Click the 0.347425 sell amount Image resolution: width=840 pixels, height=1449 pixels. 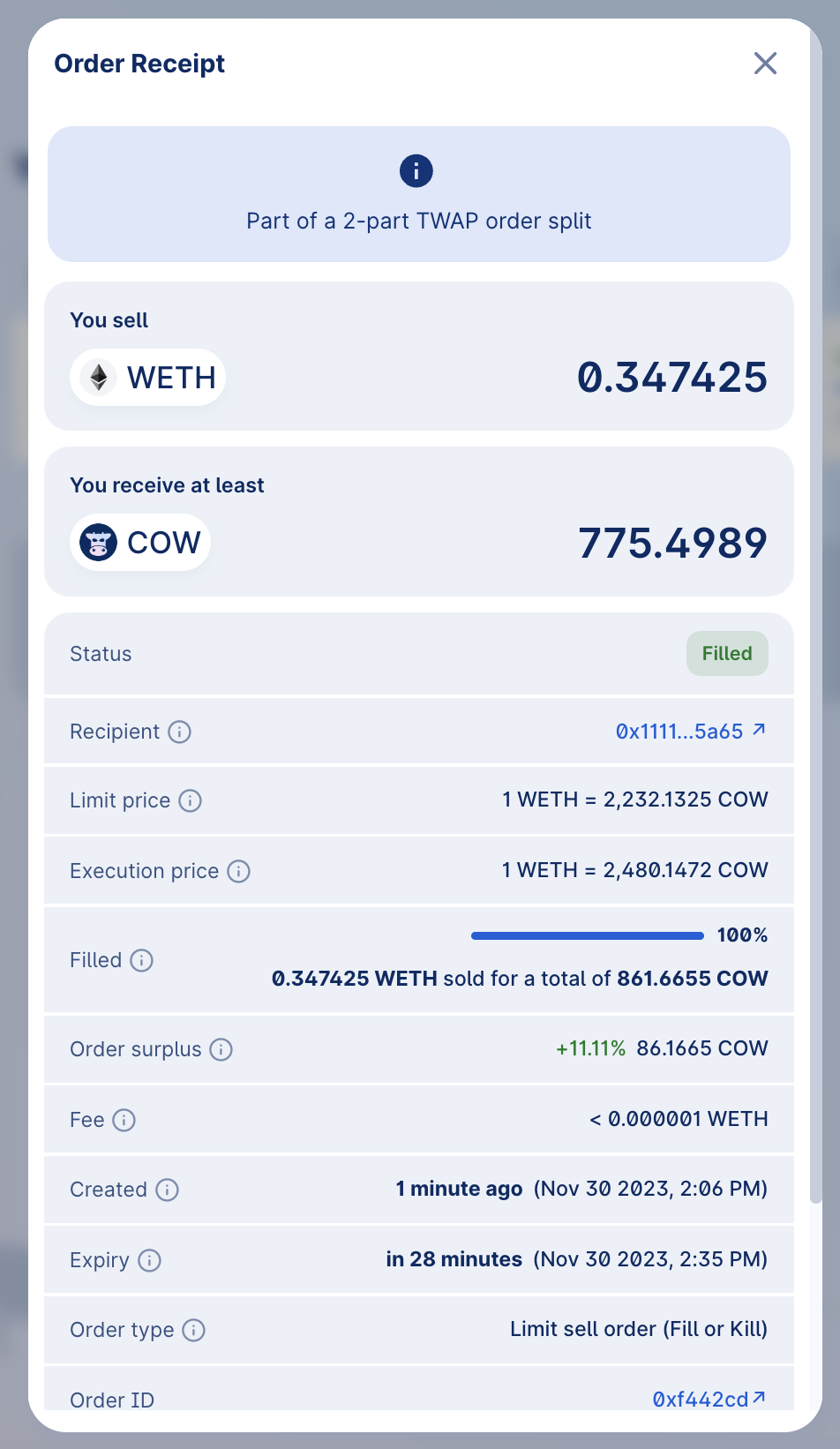click(671, 378)
